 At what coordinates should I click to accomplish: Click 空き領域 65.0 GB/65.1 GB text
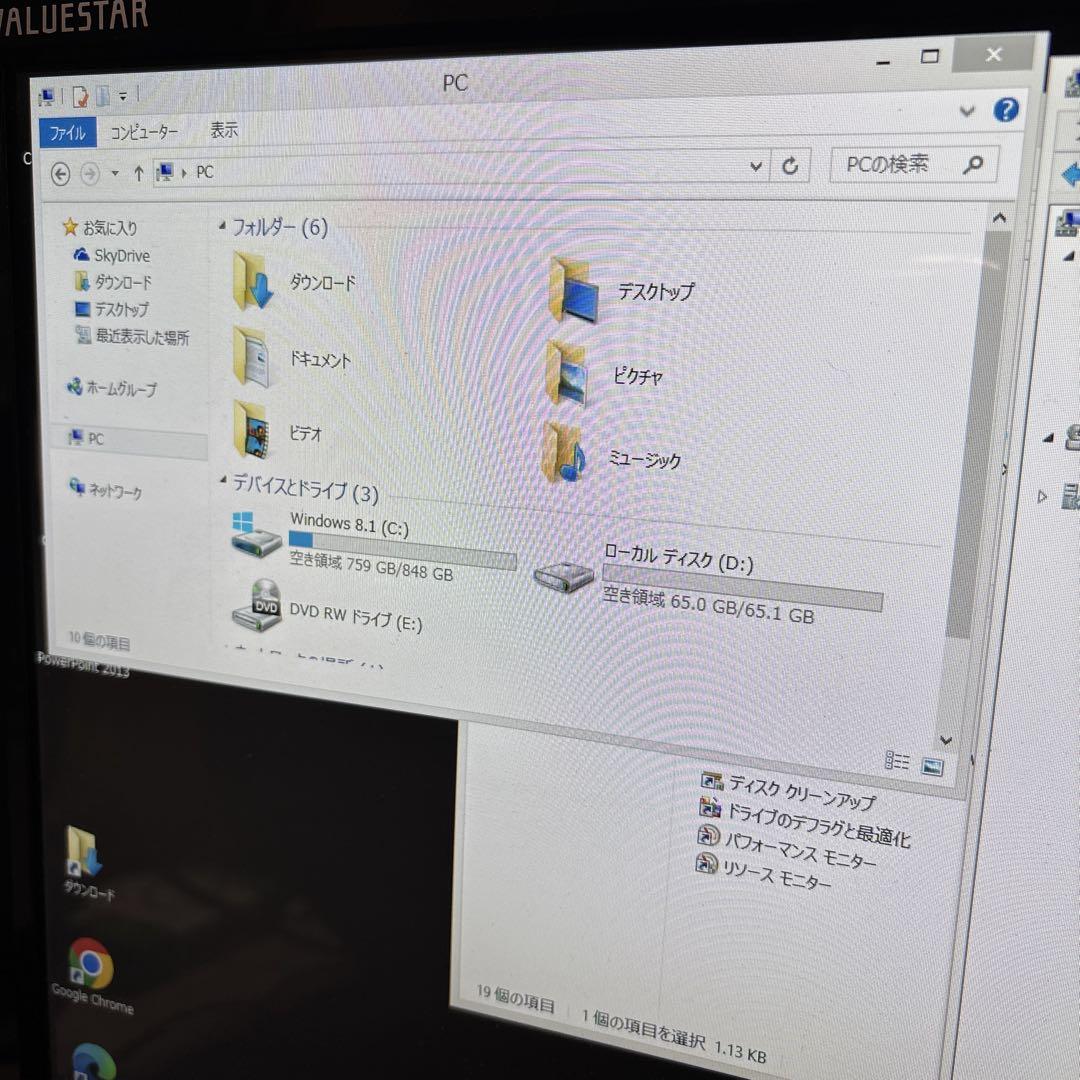[x=708, y=605]
